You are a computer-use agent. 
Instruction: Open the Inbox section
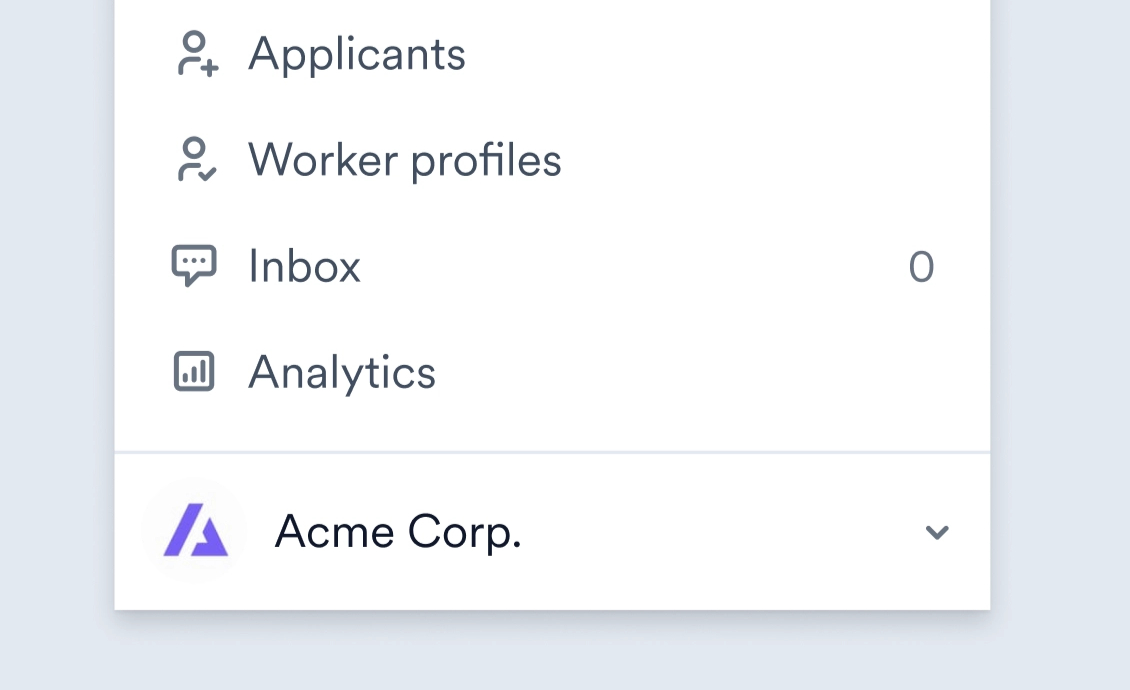pos(304,267)
